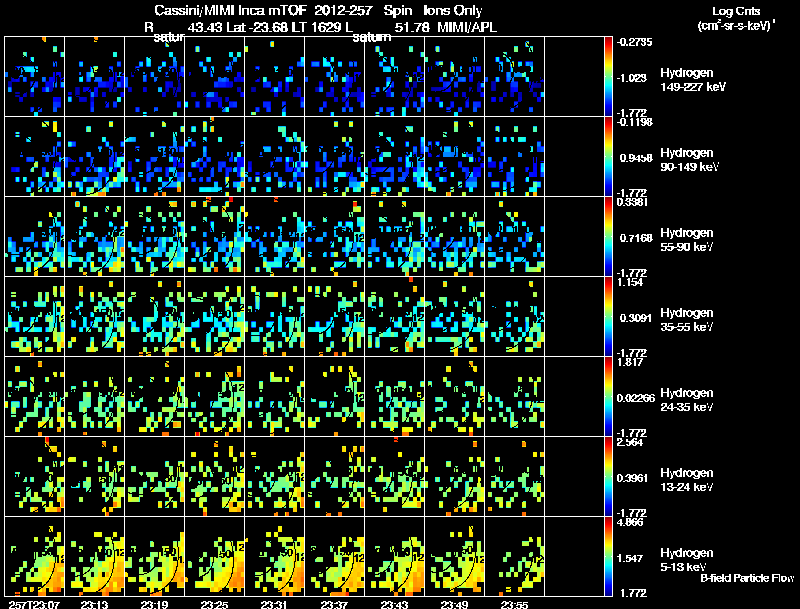Click the 'B-field Particle Flow' caption
800x609 pixels.
pos(747,578)
